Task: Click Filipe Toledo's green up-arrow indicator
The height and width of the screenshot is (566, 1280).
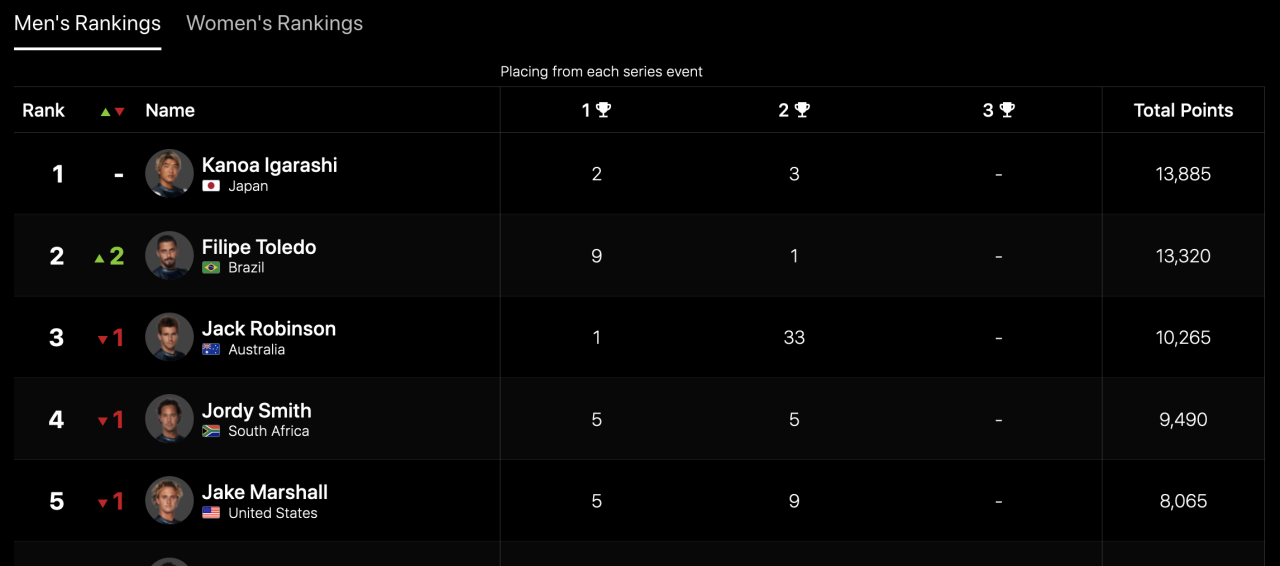Action: [99, 258]
